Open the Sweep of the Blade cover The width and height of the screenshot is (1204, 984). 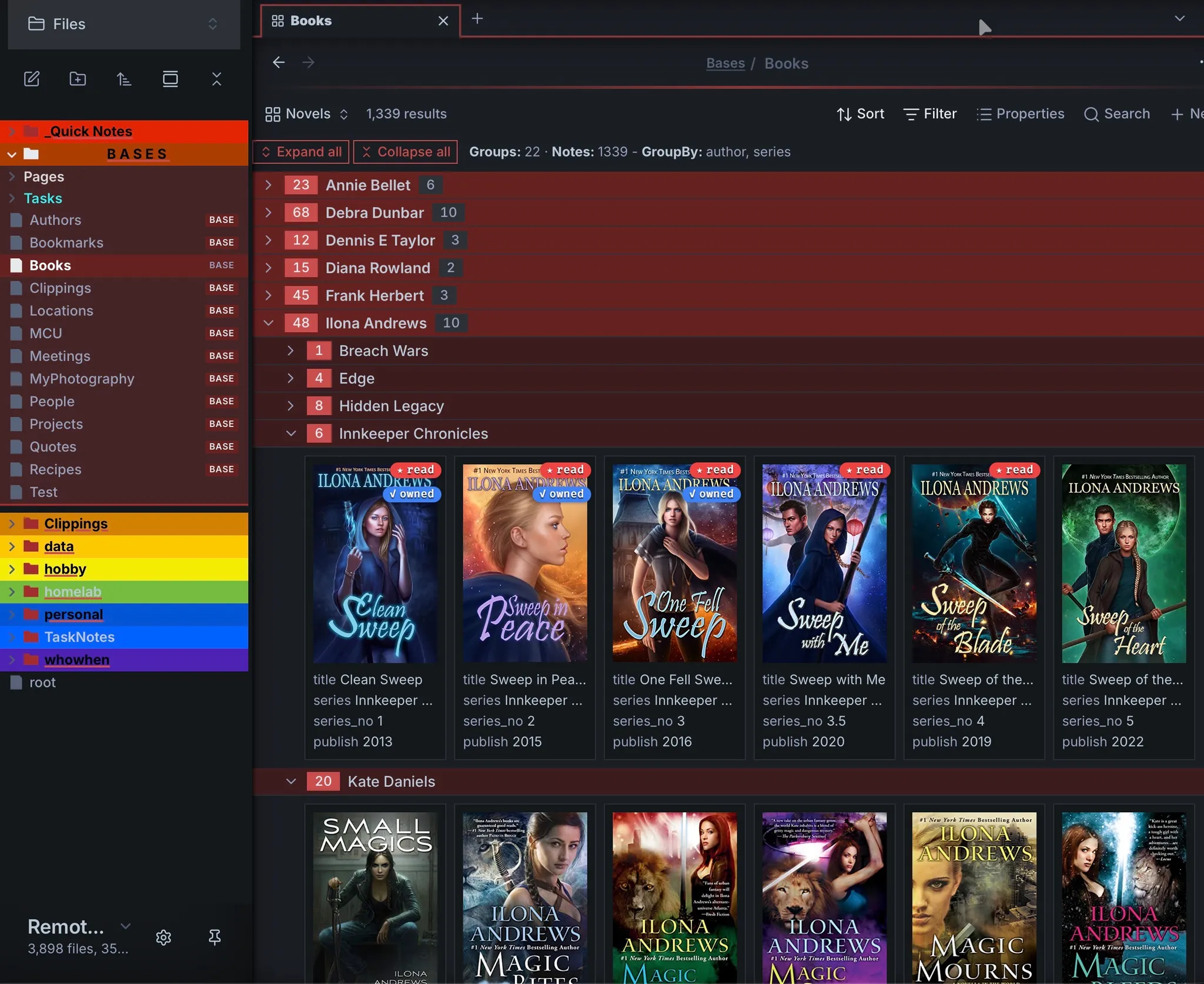point(974,563)
